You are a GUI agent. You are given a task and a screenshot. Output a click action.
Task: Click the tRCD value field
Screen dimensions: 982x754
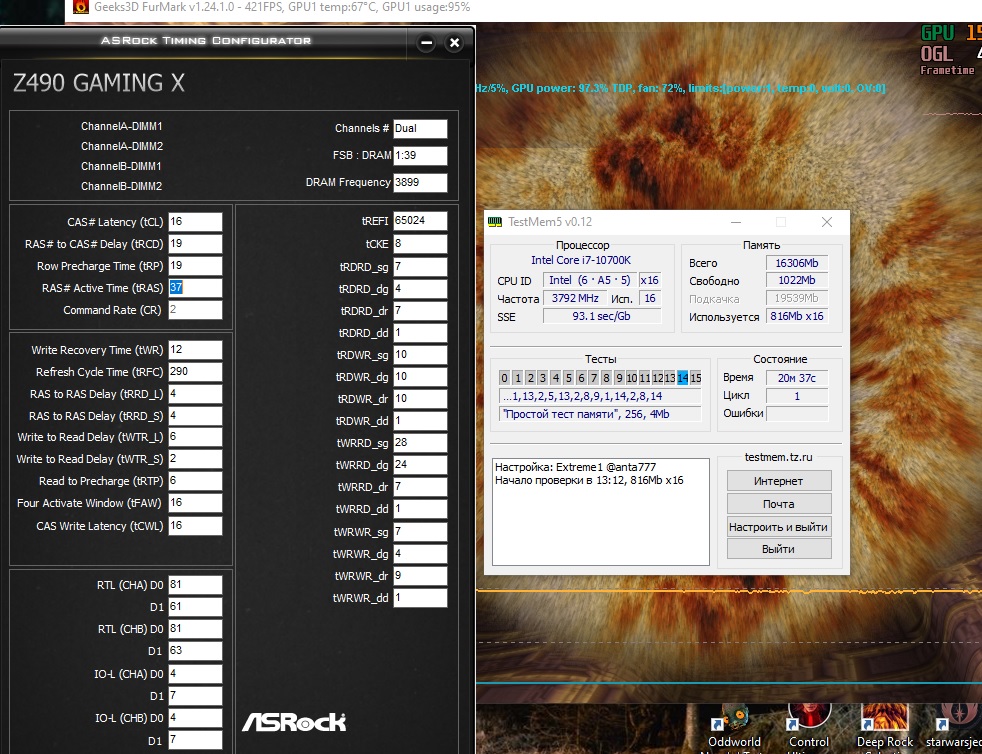point(195,244)
